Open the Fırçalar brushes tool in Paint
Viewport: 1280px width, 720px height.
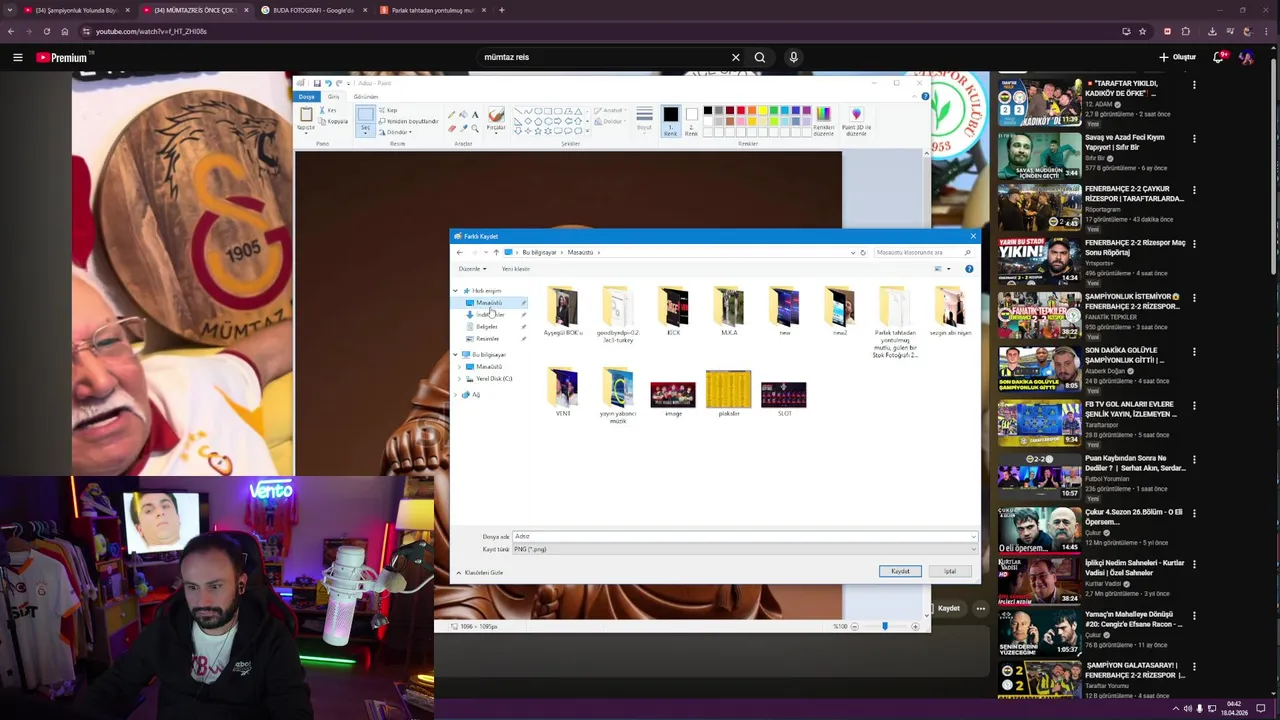(496, 120)
